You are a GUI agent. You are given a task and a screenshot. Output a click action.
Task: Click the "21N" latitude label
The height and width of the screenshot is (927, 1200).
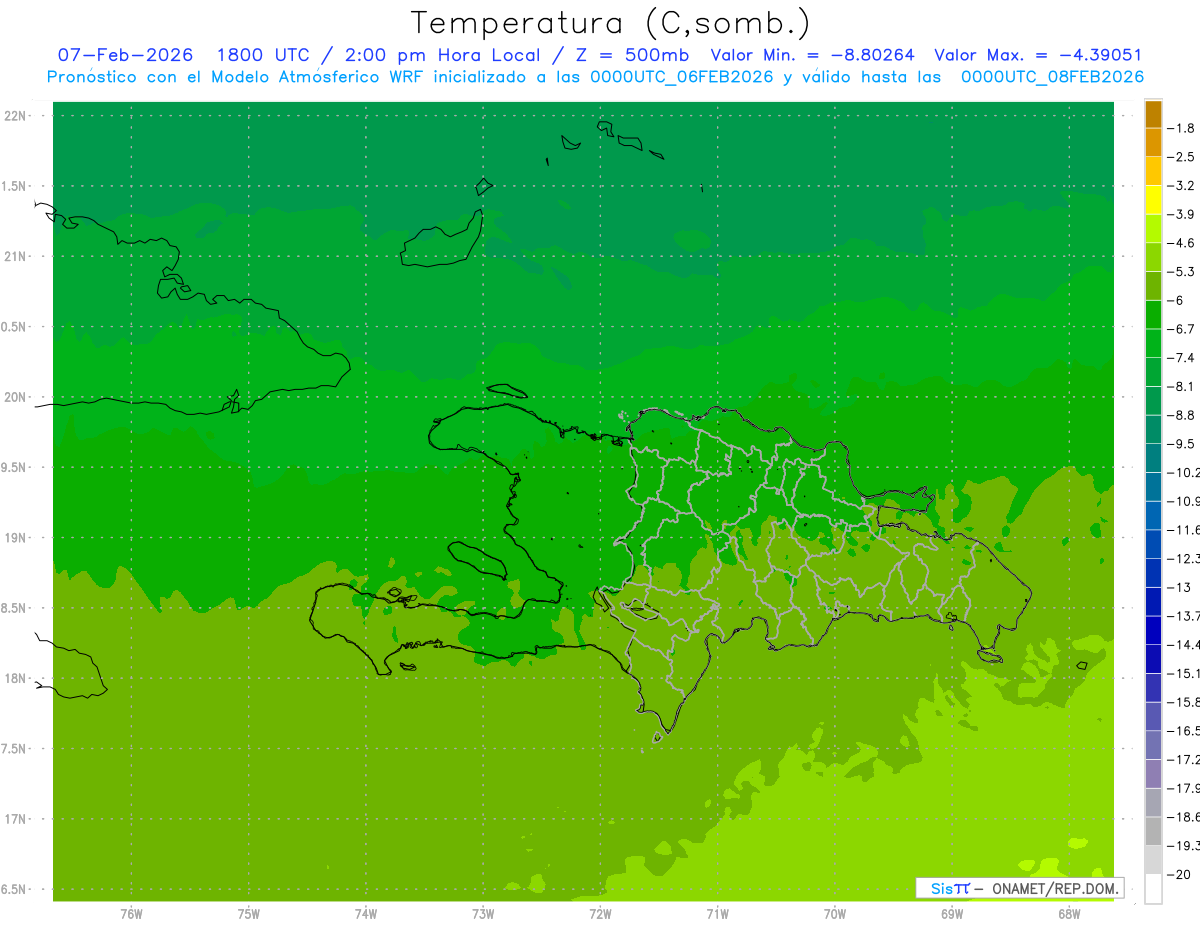coord(17,257)
